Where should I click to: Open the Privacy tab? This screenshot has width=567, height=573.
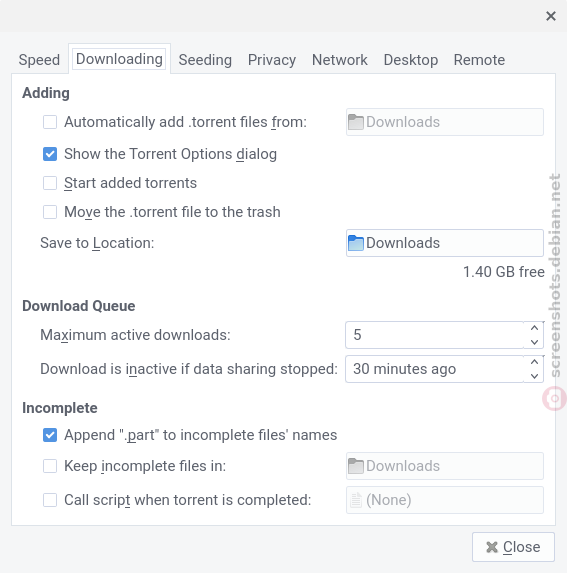pos(272,60)
